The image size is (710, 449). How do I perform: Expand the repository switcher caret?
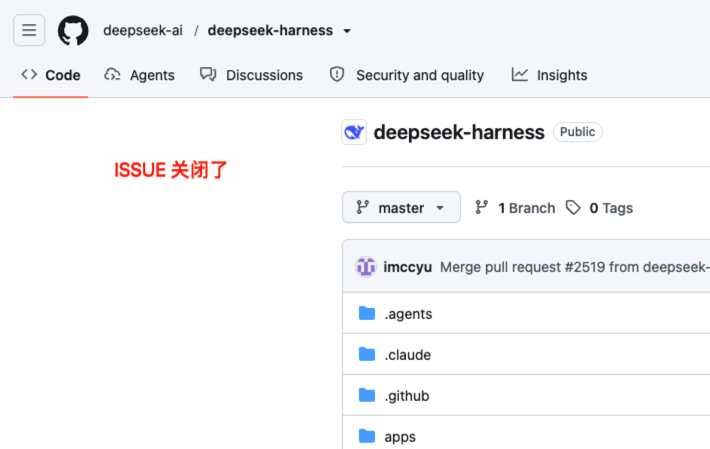[x=347, y=31]
